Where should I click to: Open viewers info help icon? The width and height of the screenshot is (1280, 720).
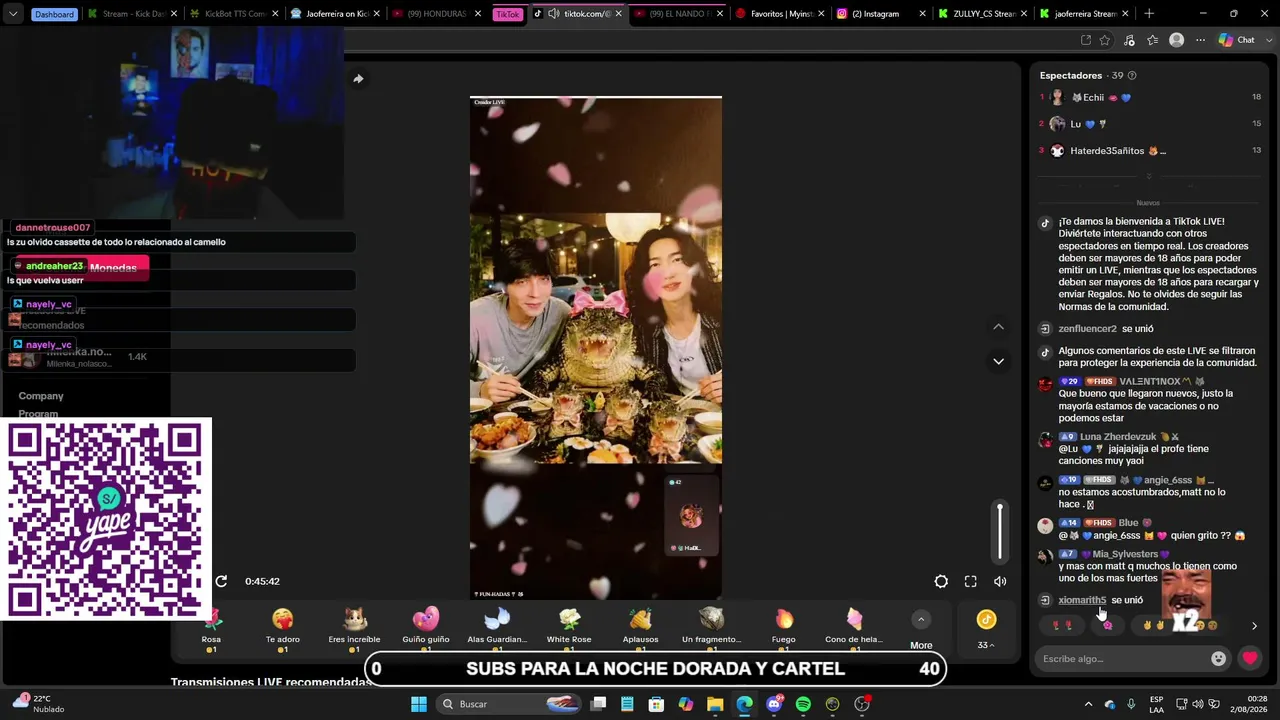click(x=1132, y=75)
